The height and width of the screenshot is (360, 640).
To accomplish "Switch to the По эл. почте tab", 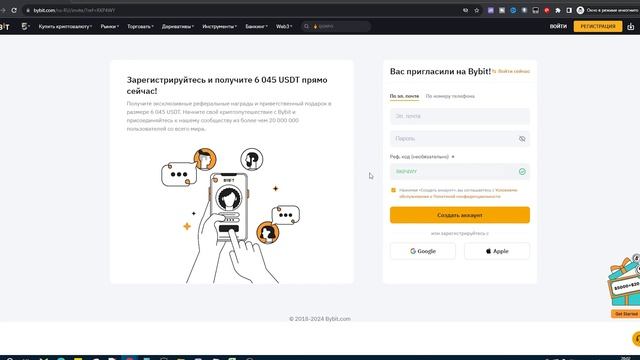I will [x=404, y=96].
